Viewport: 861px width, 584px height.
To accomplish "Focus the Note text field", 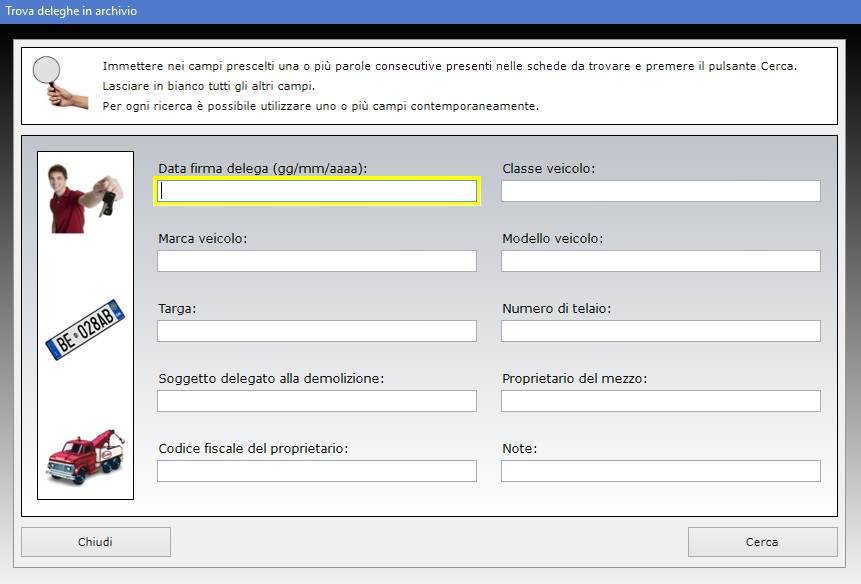I will [x=661, y=471].
